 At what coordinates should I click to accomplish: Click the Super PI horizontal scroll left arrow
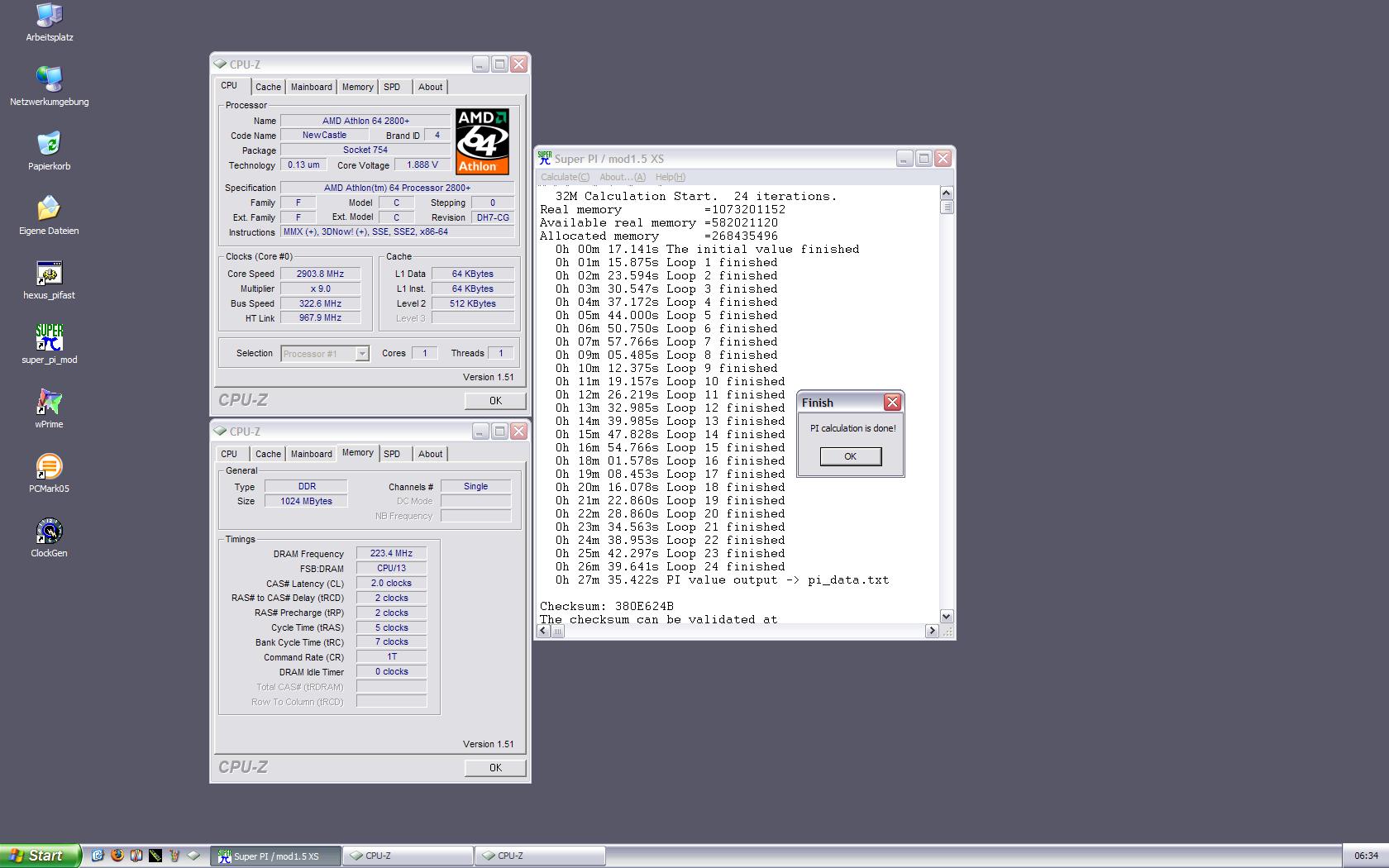[x=543, y=631]
